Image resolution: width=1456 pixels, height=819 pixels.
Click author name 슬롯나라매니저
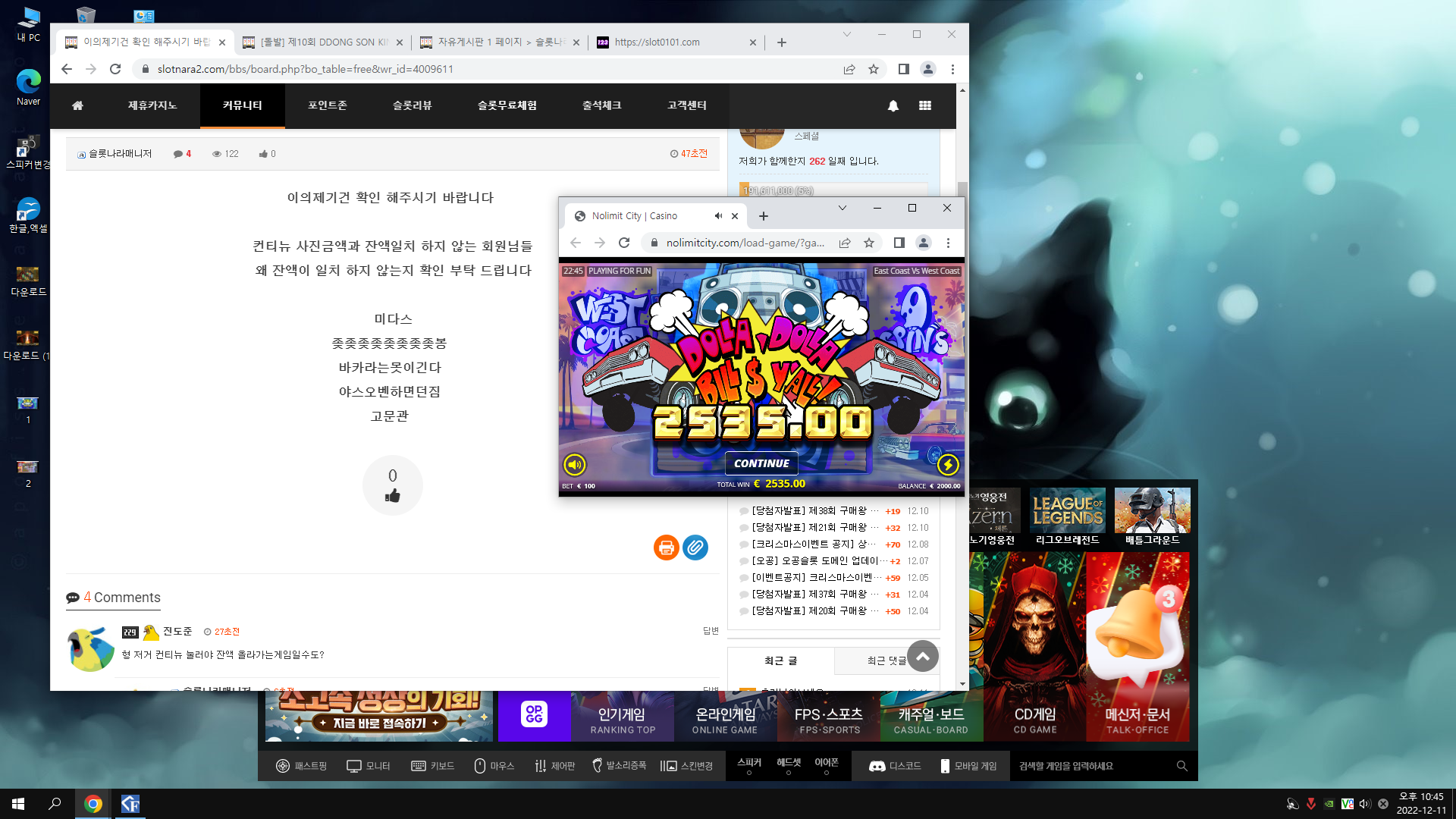(120, 154)
